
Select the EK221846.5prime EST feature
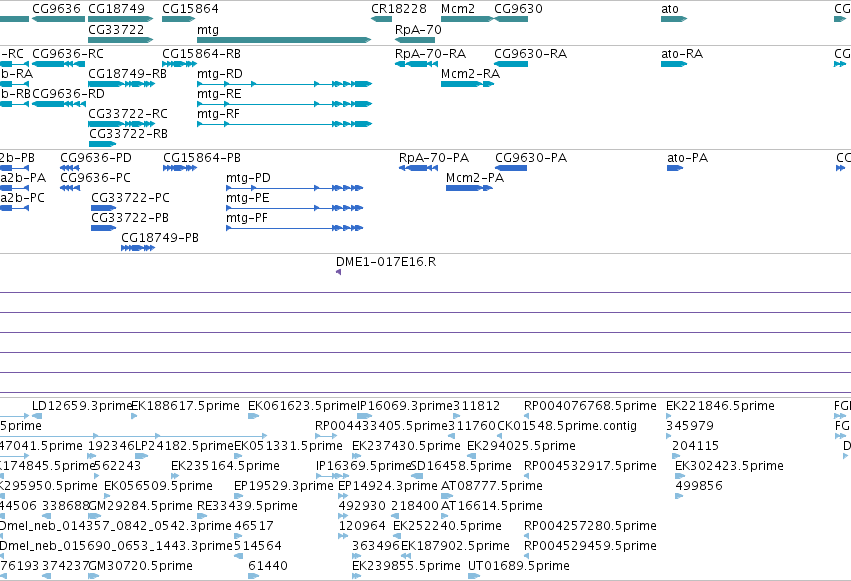(669, 416)
